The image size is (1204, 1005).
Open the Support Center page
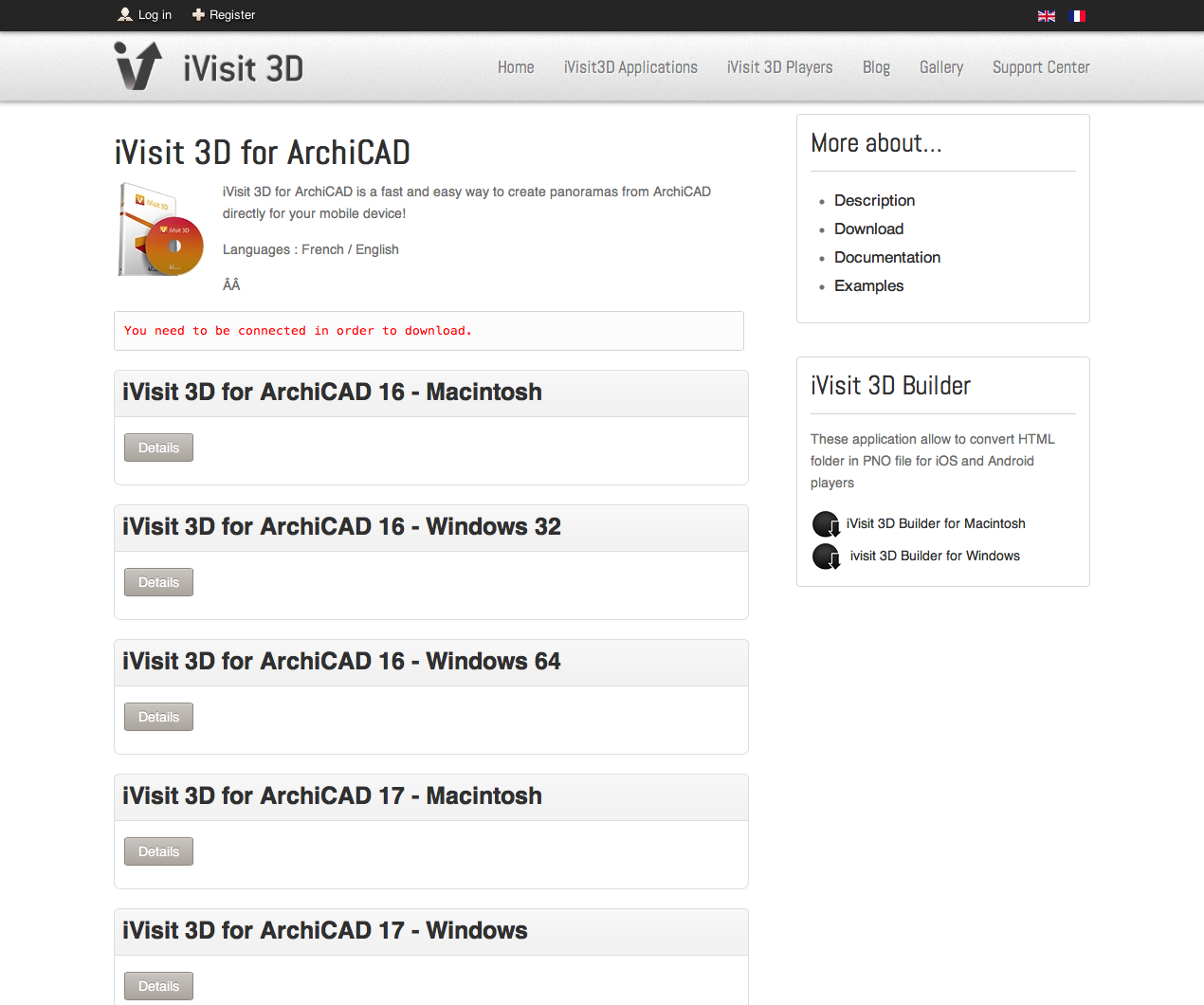pos(1041,67)
